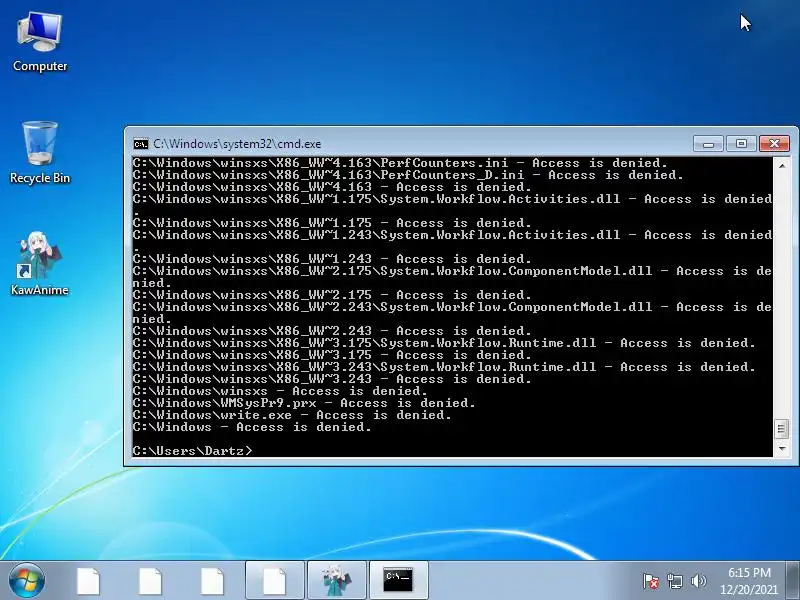Click the cmd scrollbar thumb

point(782,429)
